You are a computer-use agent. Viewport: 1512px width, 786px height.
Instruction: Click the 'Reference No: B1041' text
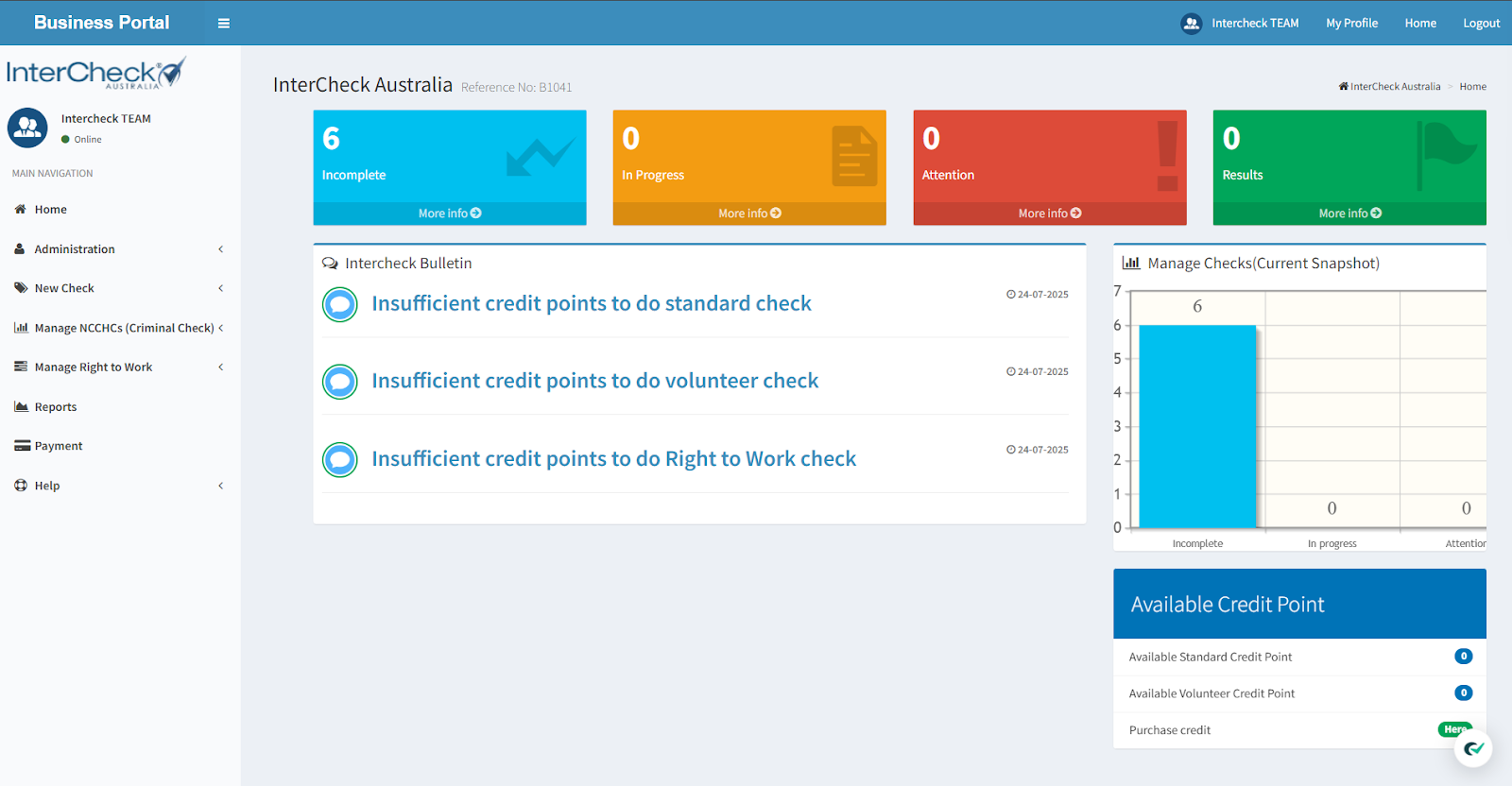coord(517,87)
